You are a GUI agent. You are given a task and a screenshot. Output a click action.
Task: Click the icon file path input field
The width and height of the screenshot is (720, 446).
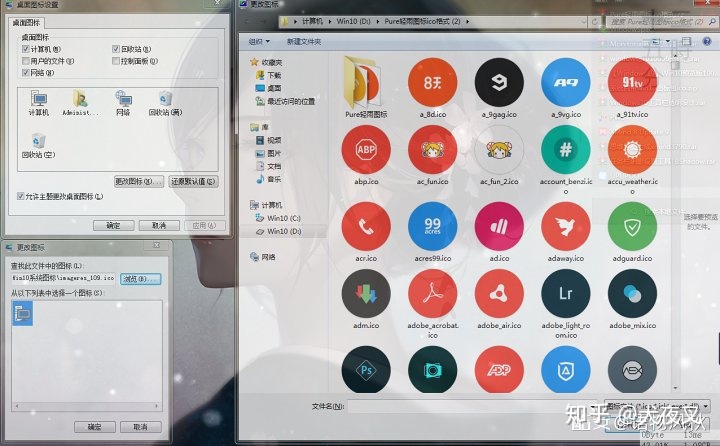[63, 278]
